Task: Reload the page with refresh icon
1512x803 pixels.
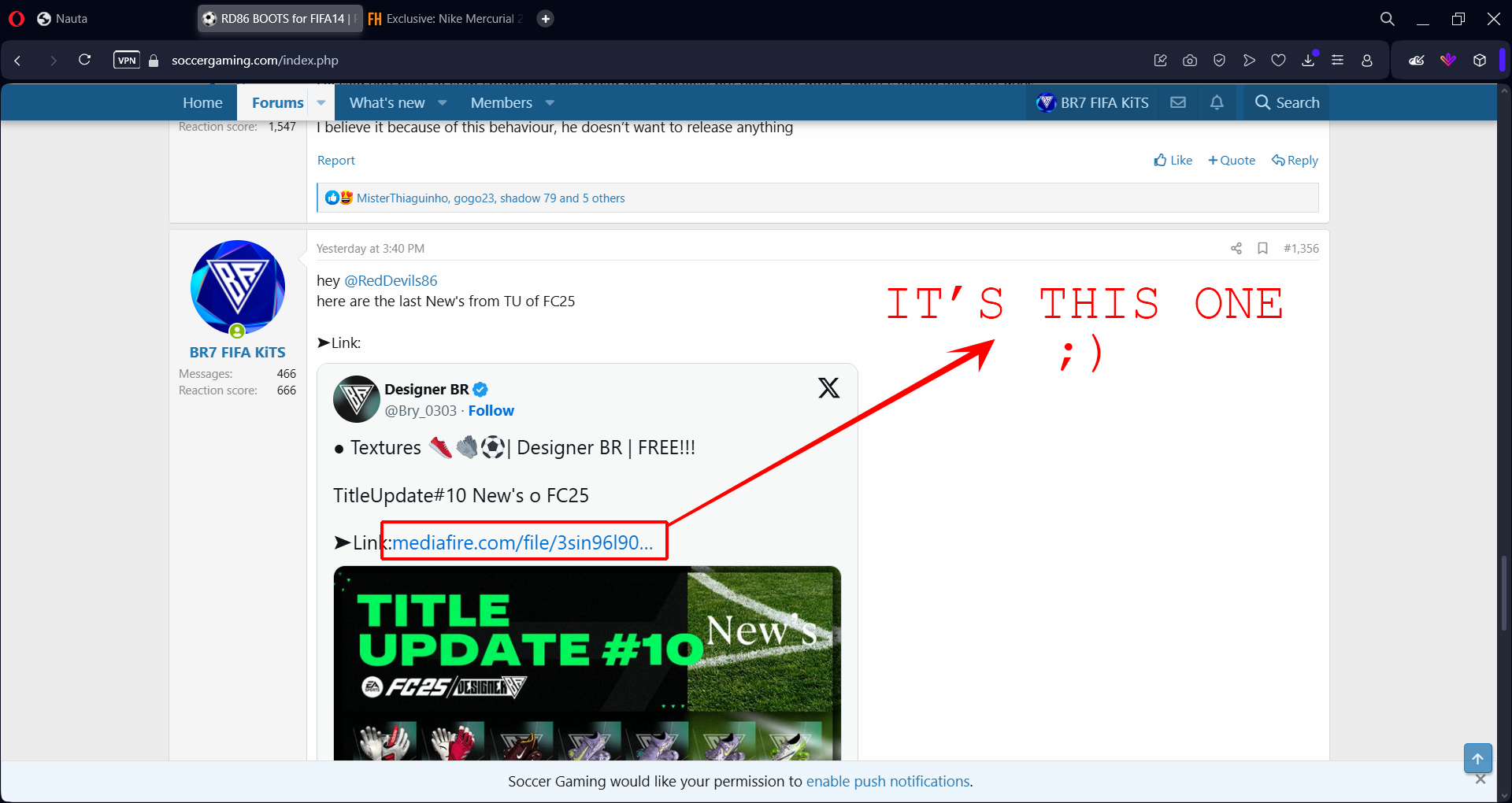Action: coord(84,60)
